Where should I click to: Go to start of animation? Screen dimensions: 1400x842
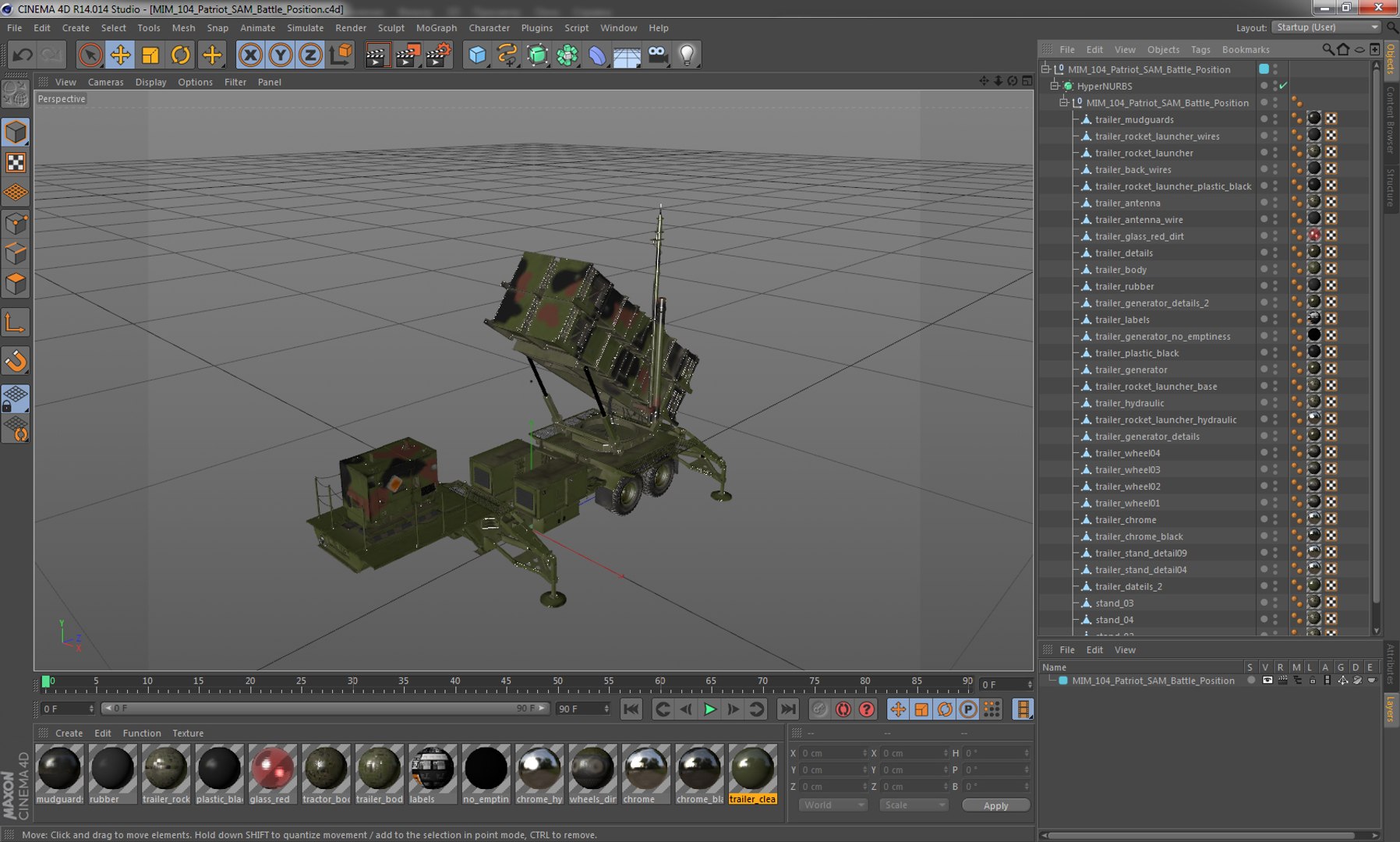click(631, 709)
